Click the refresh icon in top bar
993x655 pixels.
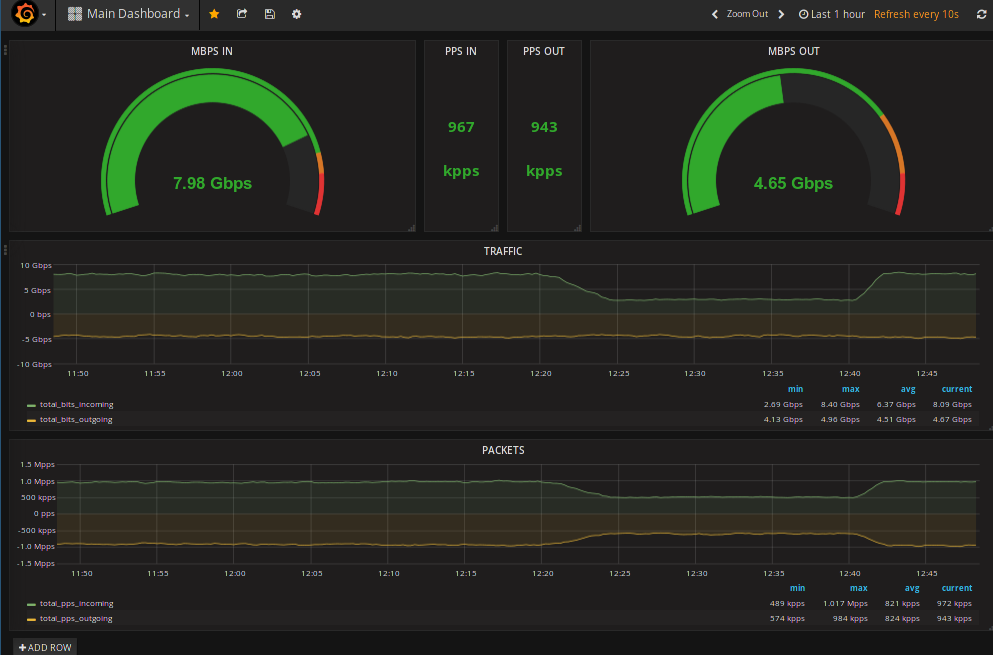click(x=981, y=14)
